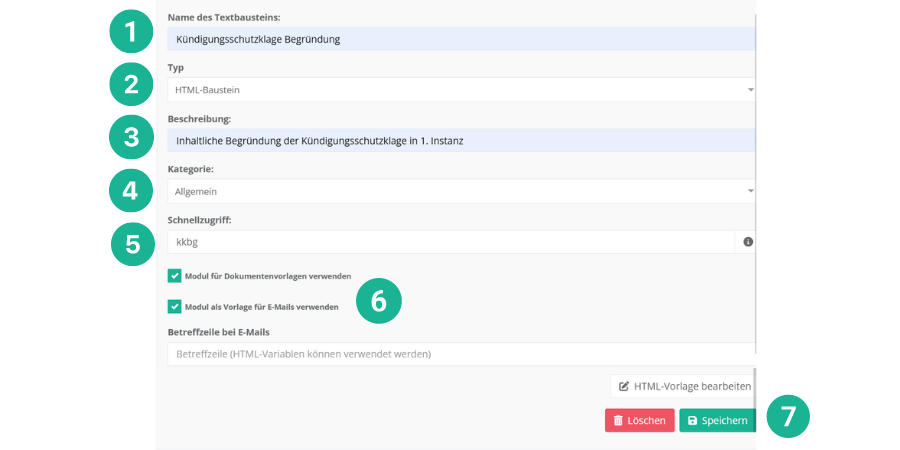Expand the Kategorie dropdown showing Allgemein

[460, 191]
